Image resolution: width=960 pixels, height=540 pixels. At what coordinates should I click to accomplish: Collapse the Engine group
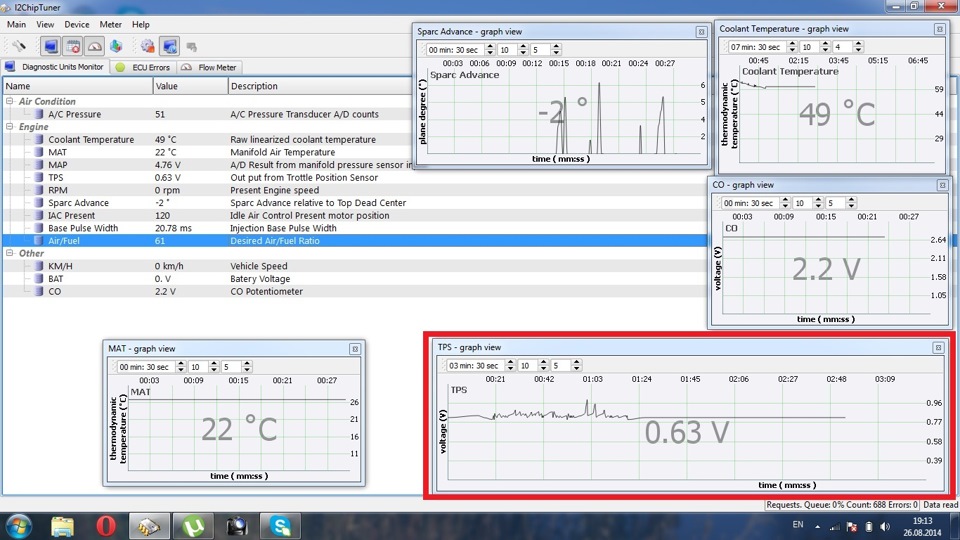point(10,126)
